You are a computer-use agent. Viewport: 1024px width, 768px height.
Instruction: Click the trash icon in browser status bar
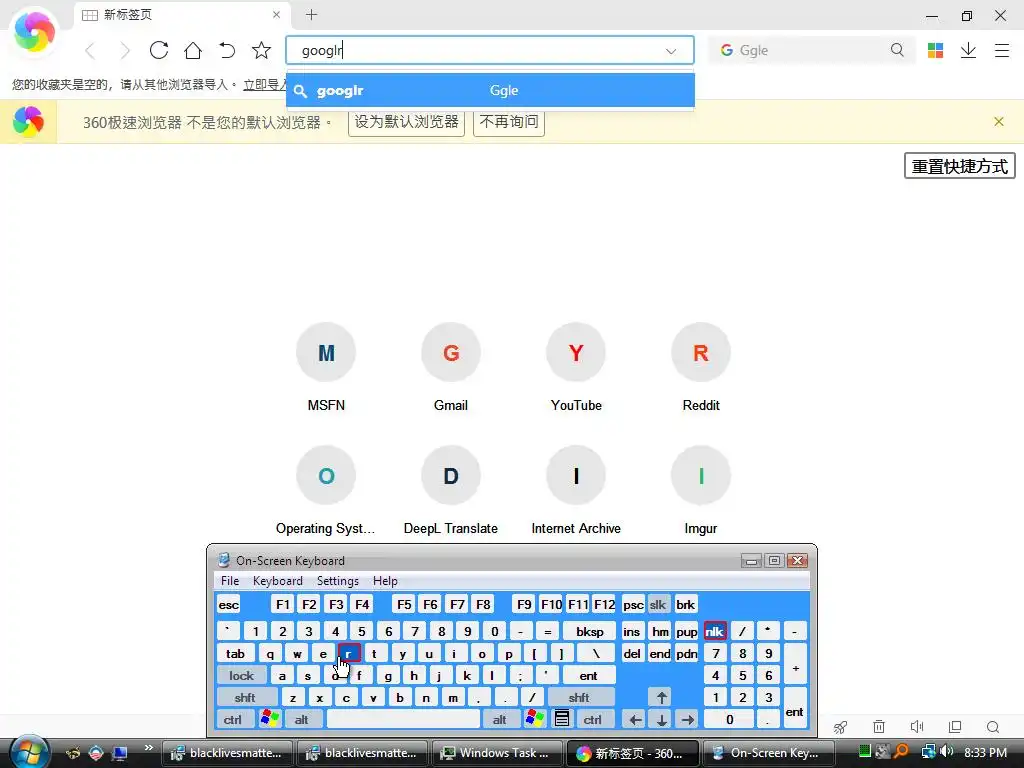point(879,727)
